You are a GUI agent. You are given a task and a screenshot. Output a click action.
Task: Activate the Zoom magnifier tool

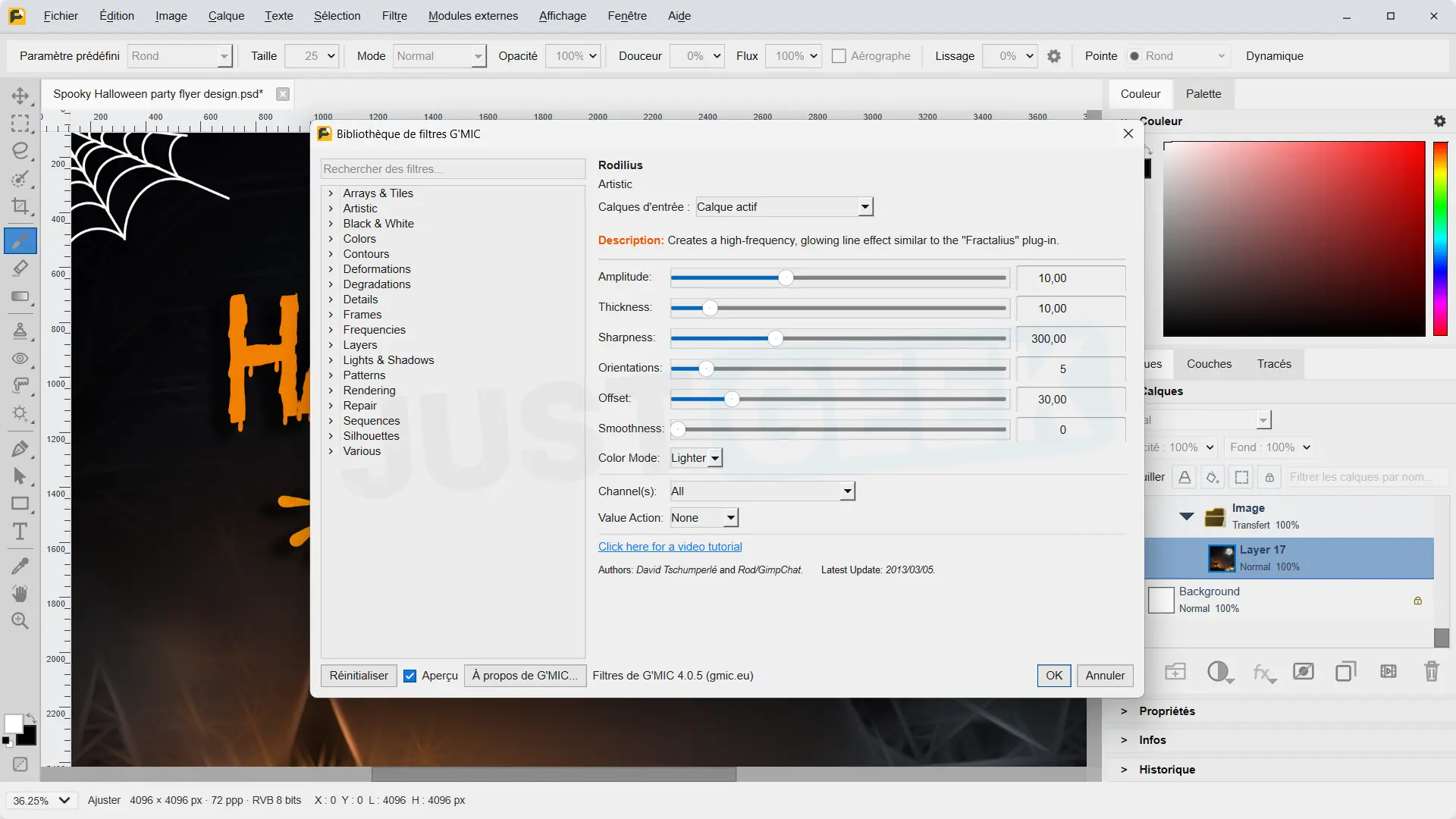20,621
